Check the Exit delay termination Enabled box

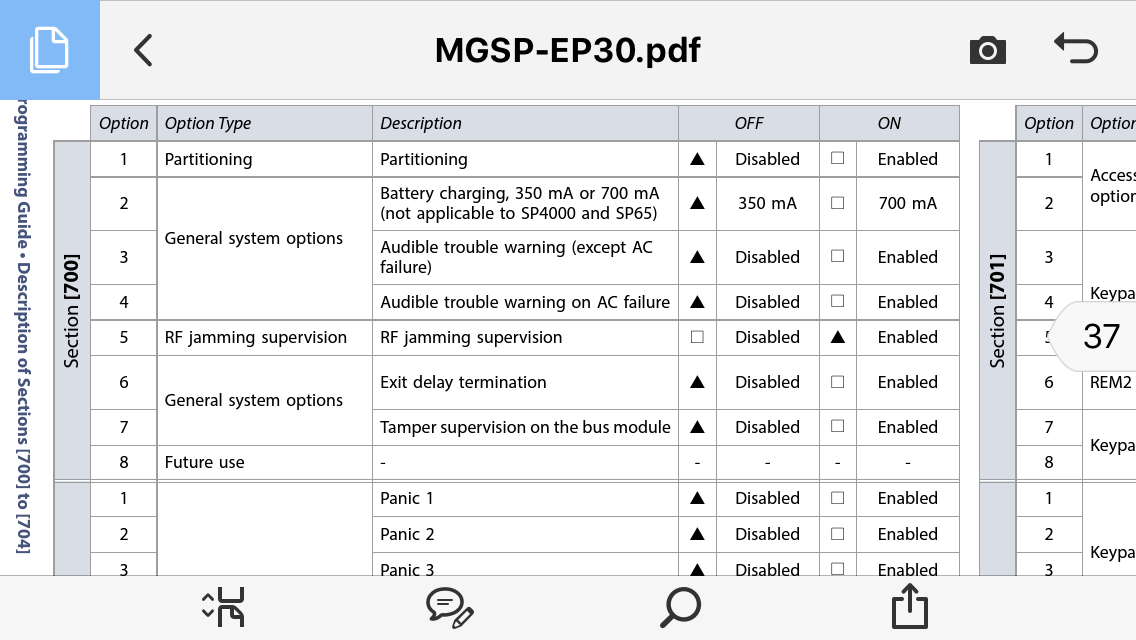pos(838,382)
